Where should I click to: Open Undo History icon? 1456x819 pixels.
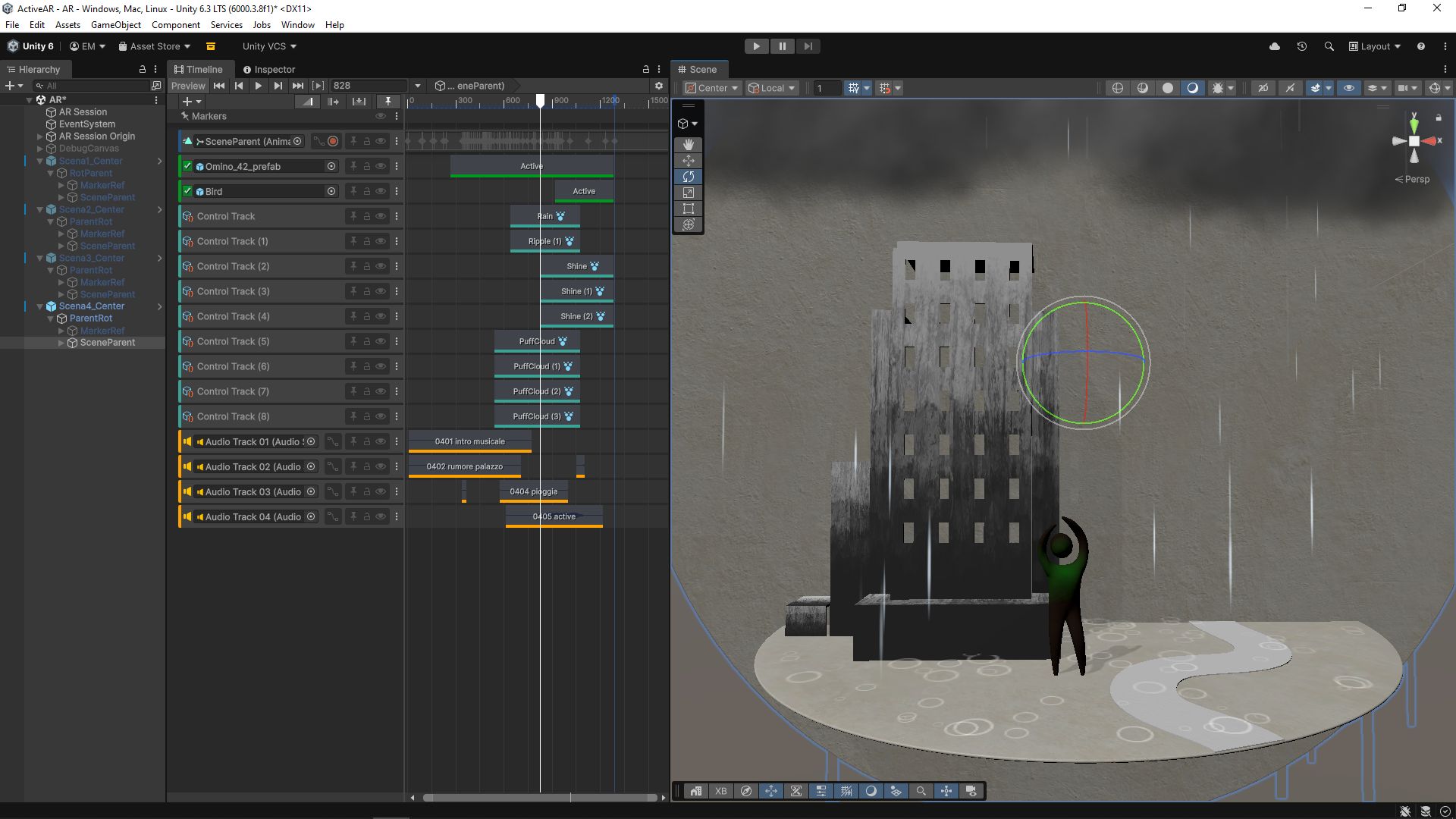pyautogui.click(x=1301, y=46)
